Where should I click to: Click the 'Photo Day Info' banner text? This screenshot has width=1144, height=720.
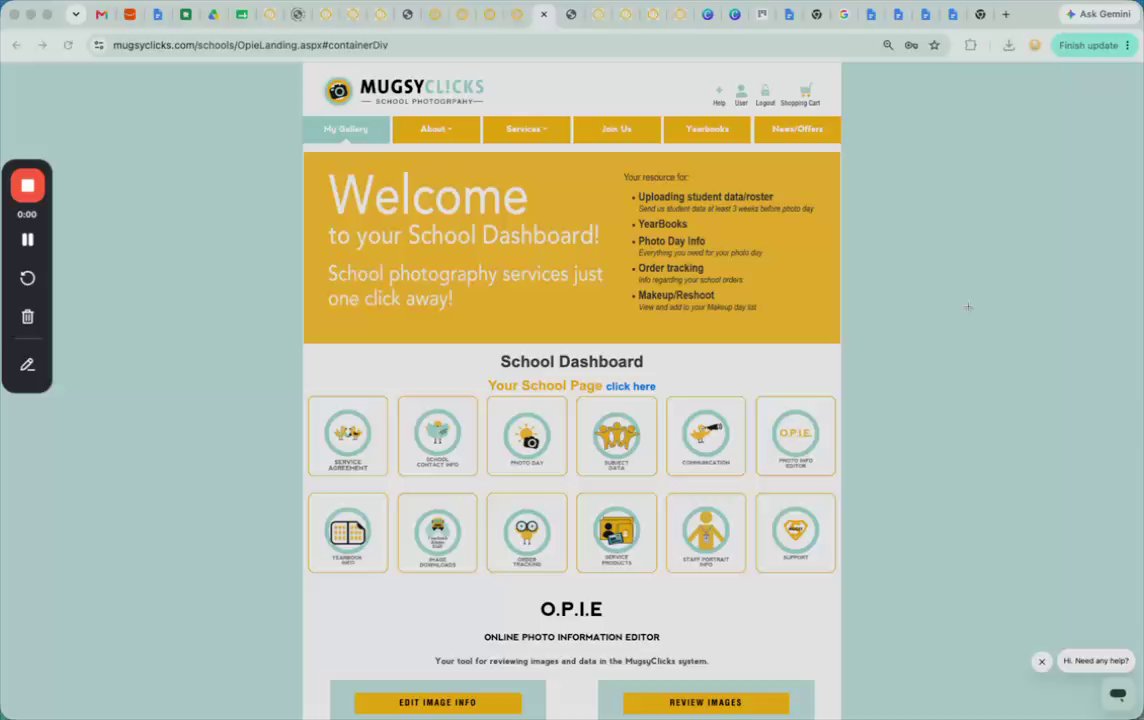pyautogui.click(x=671, y=241)
